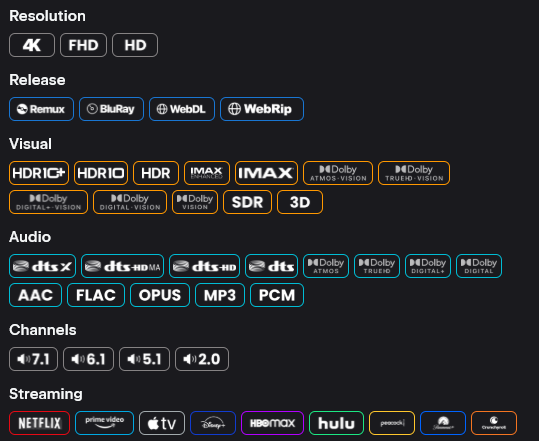539x441 pixels.
Task: Select the HDR10 visual badge
Action: point(101,173)
